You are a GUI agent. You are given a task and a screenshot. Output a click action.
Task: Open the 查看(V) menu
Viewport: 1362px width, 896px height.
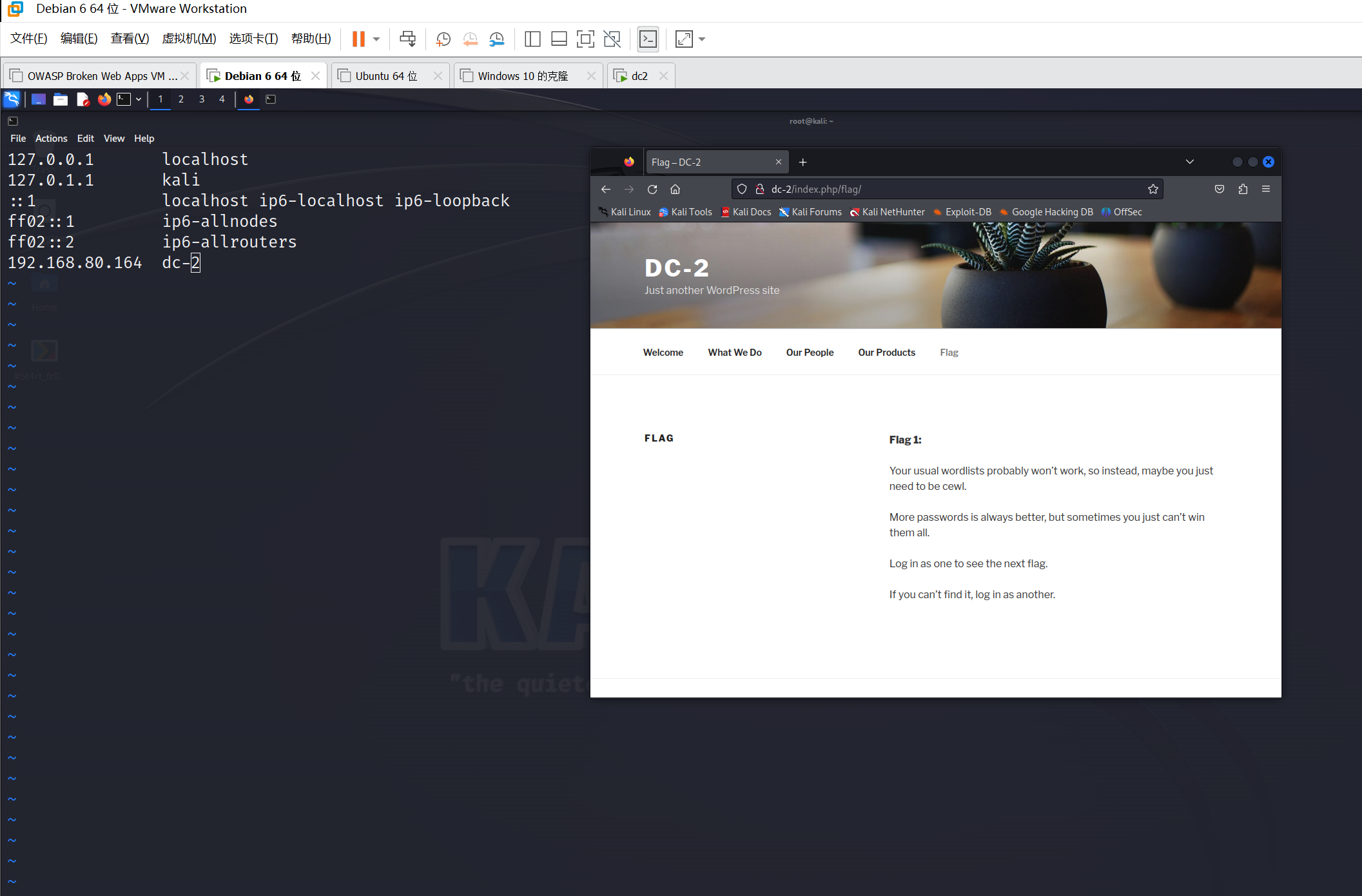point(130,39)
